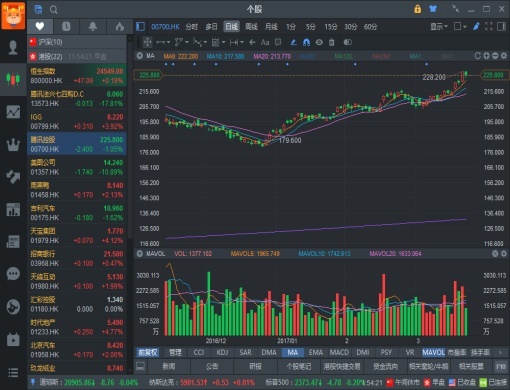
Task: Toggle the right side panel icon
Action: 501,27
